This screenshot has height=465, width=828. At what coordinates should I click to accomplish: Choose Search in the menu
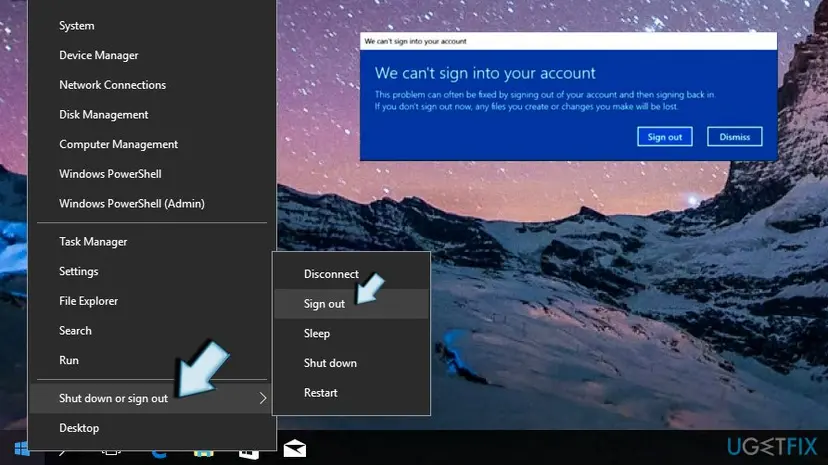coord(152,330)
